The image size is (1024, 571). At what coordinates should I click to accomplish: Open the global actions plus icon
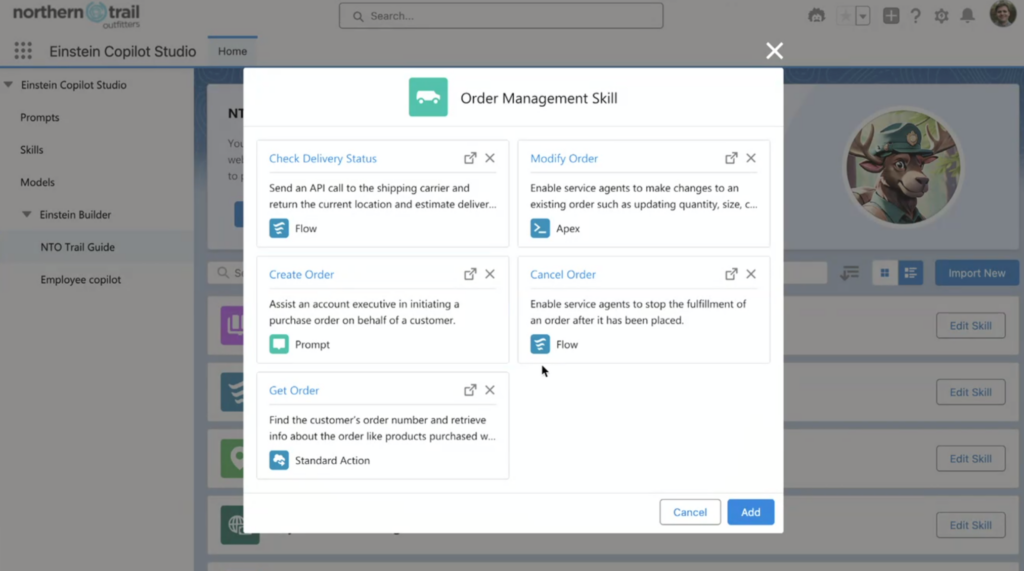tap(891, 16)
